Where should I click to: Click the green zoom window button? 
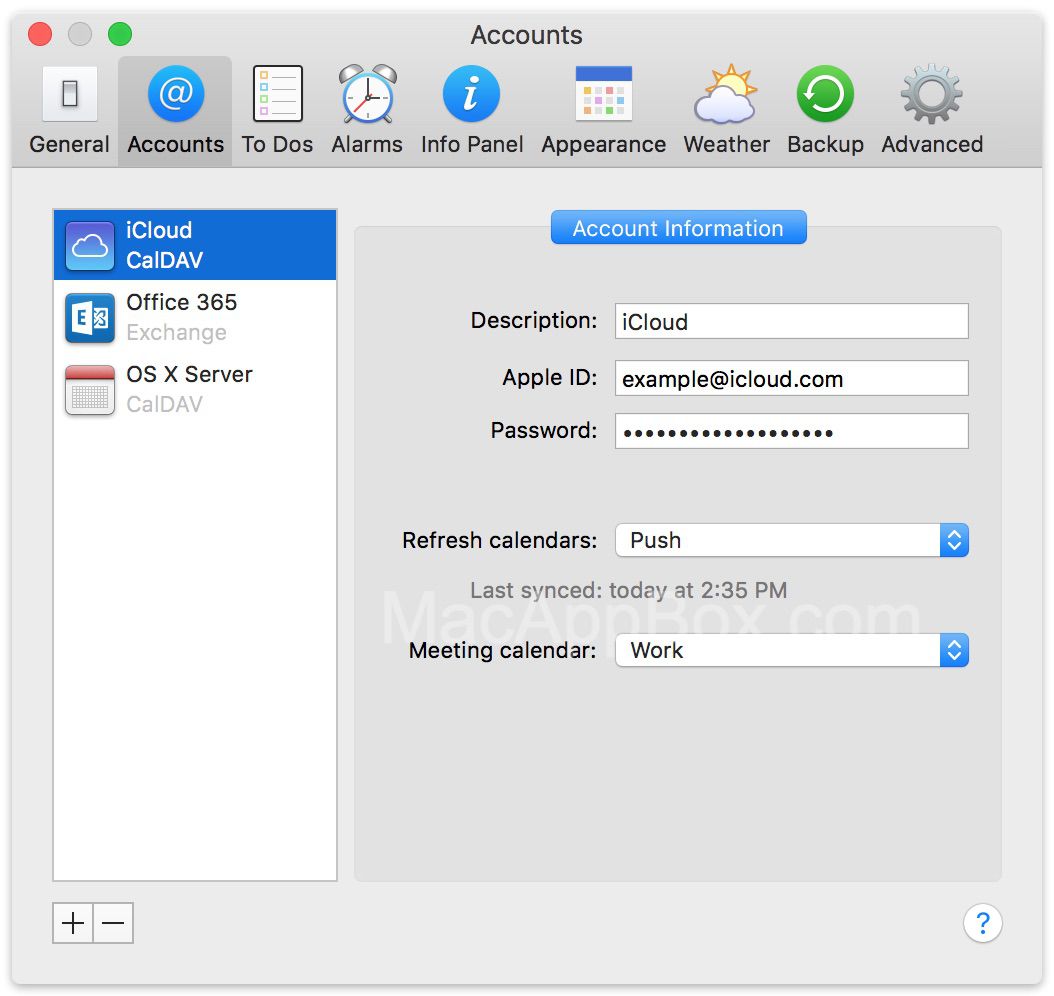click(x=120, y=34)
